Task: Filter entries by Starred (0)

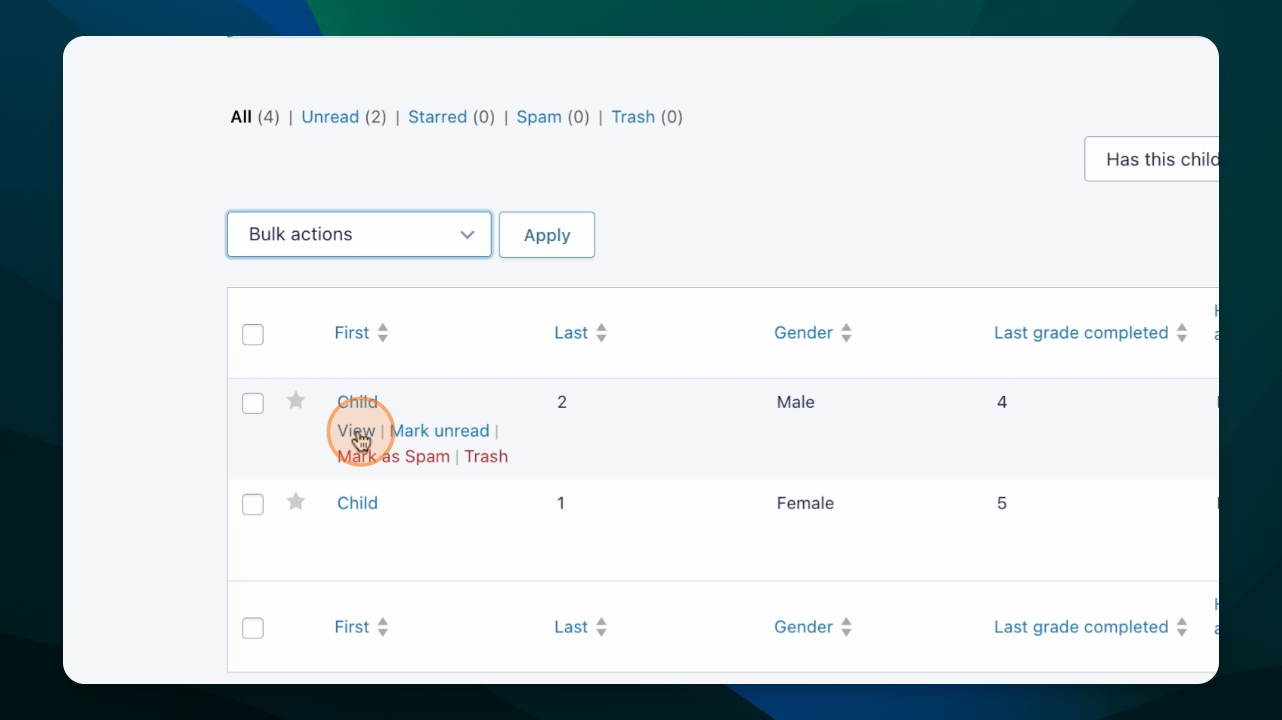Action: pyautogui.click(x=452, y=117)
